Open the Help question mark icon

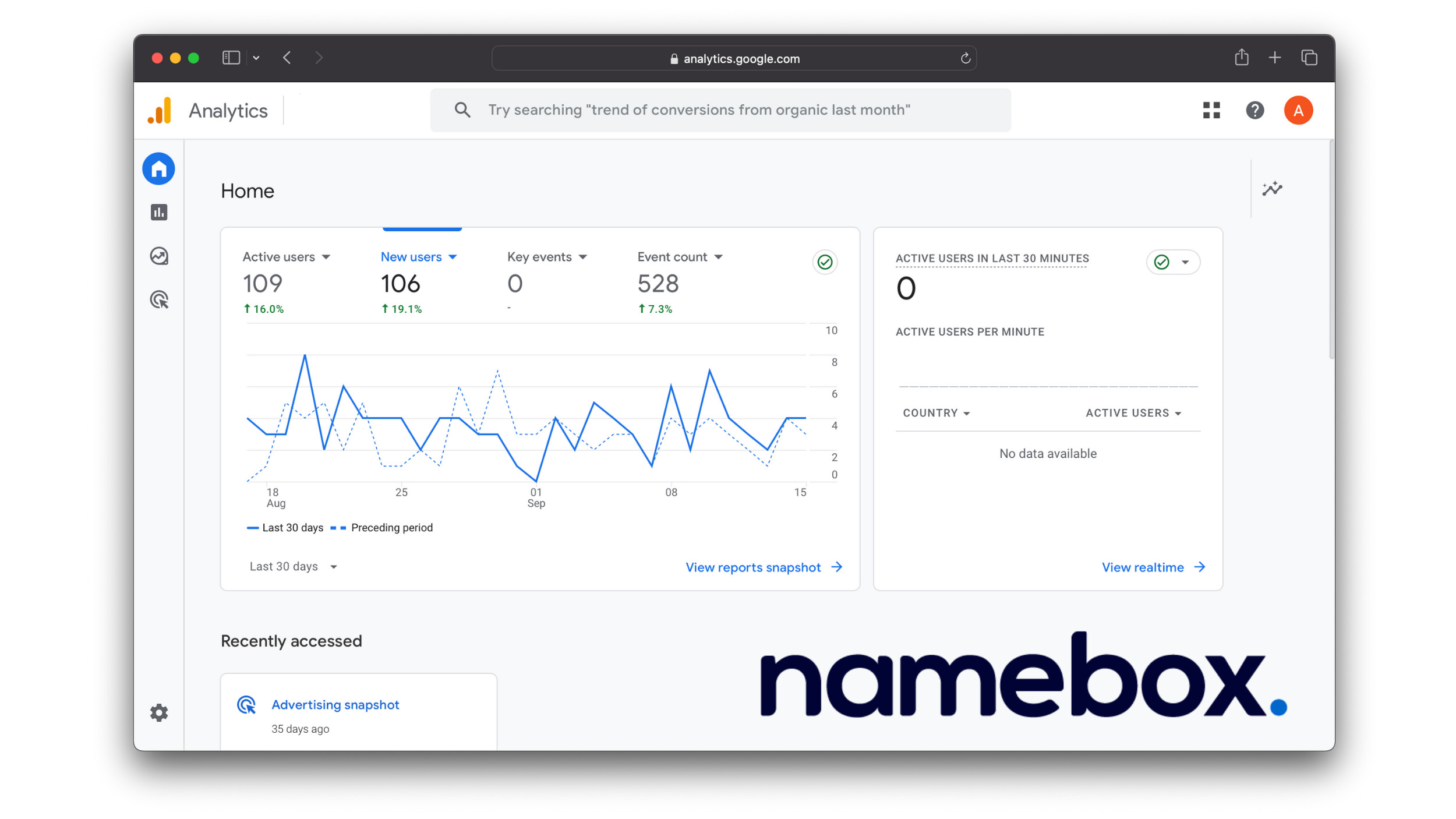[1254, 110]
